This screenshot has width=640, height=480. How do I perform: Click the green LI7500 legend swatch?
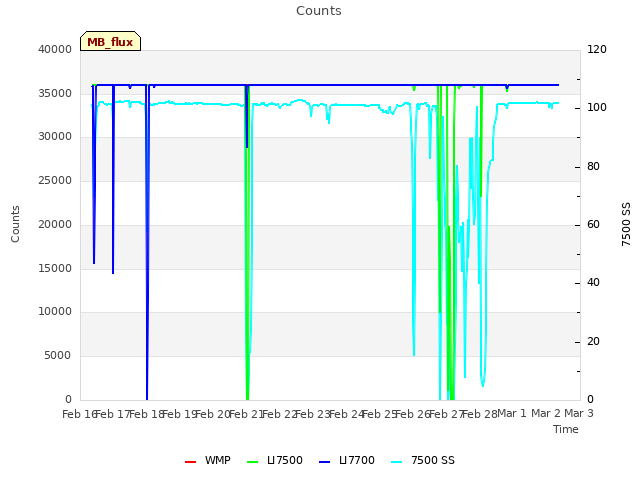(253, 462)
